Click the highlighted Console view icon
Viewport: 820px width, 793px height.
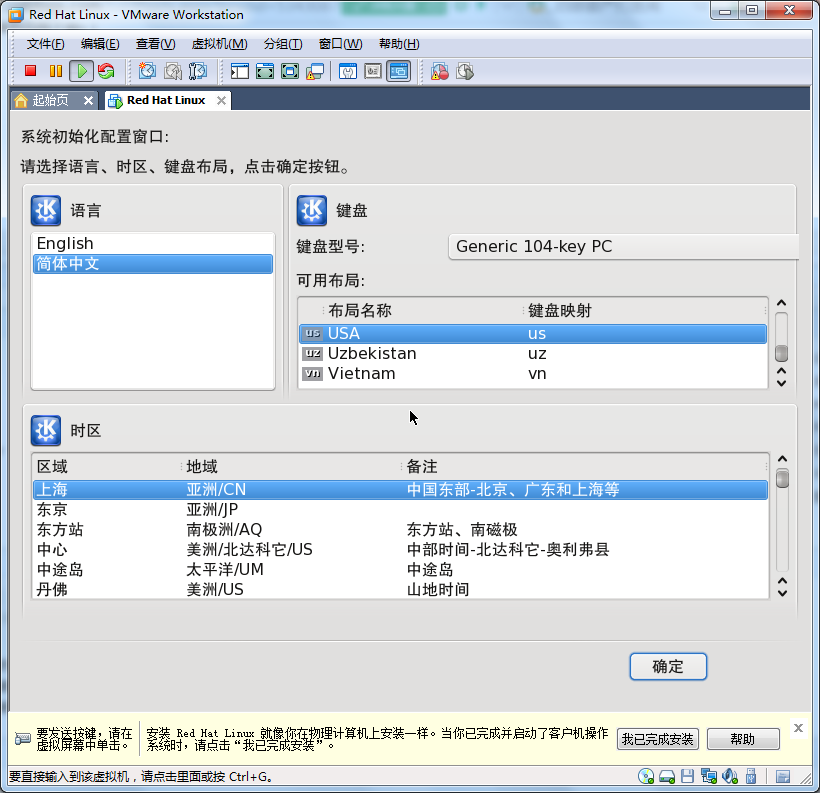coord(398,71)
